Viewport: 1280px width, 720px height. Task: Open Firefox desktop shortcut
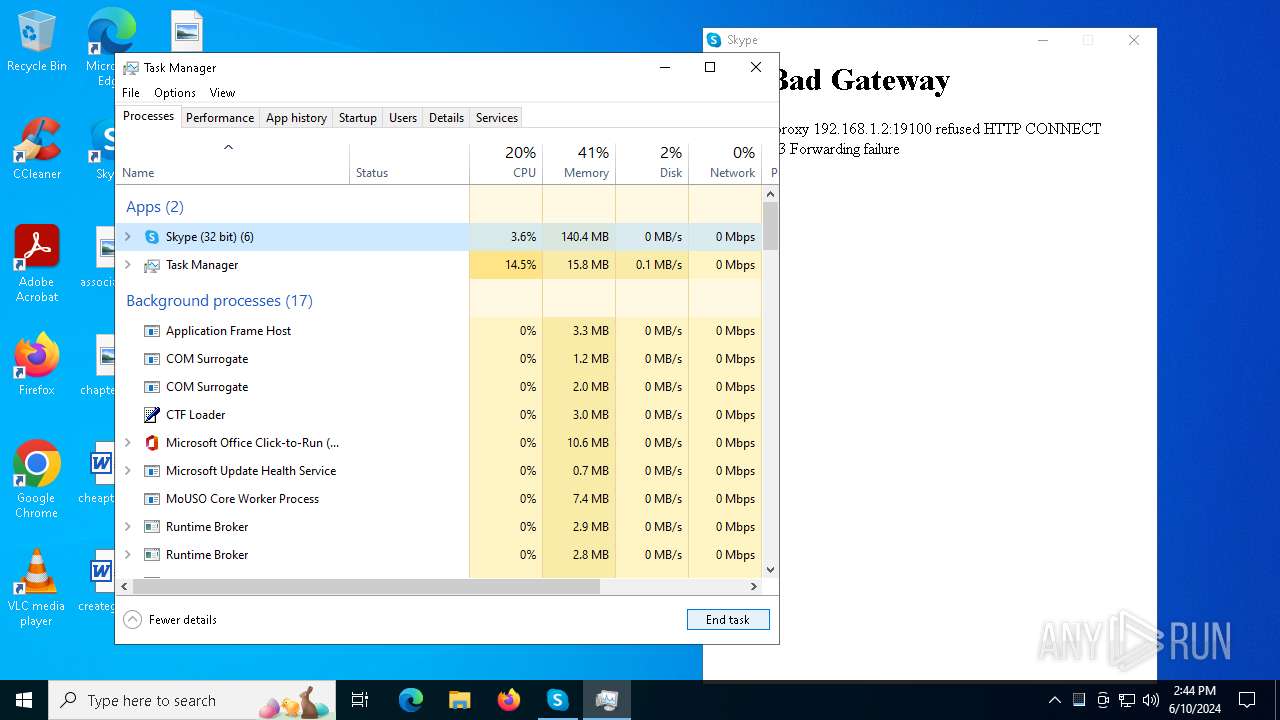point(37,365)
